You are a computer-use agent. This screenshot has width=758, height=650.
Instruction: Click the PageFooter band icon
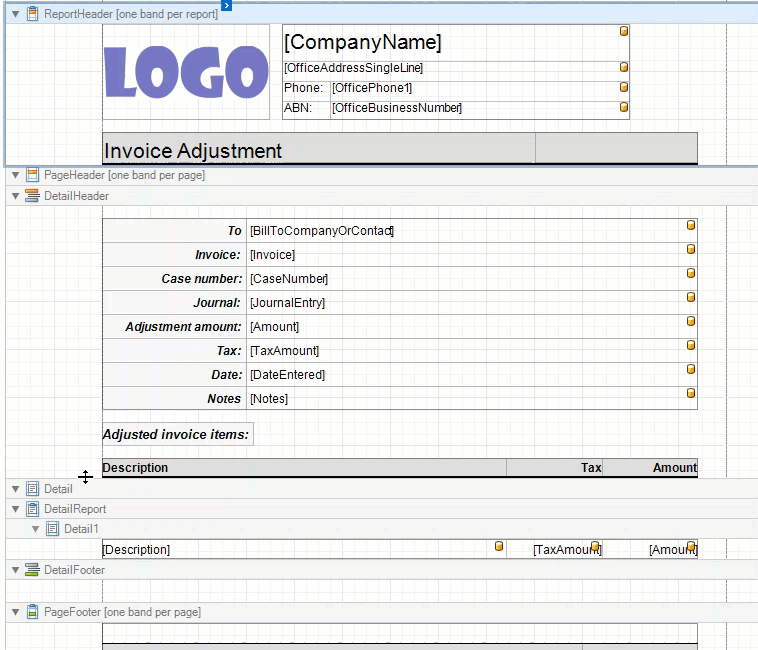pos(32,611)
